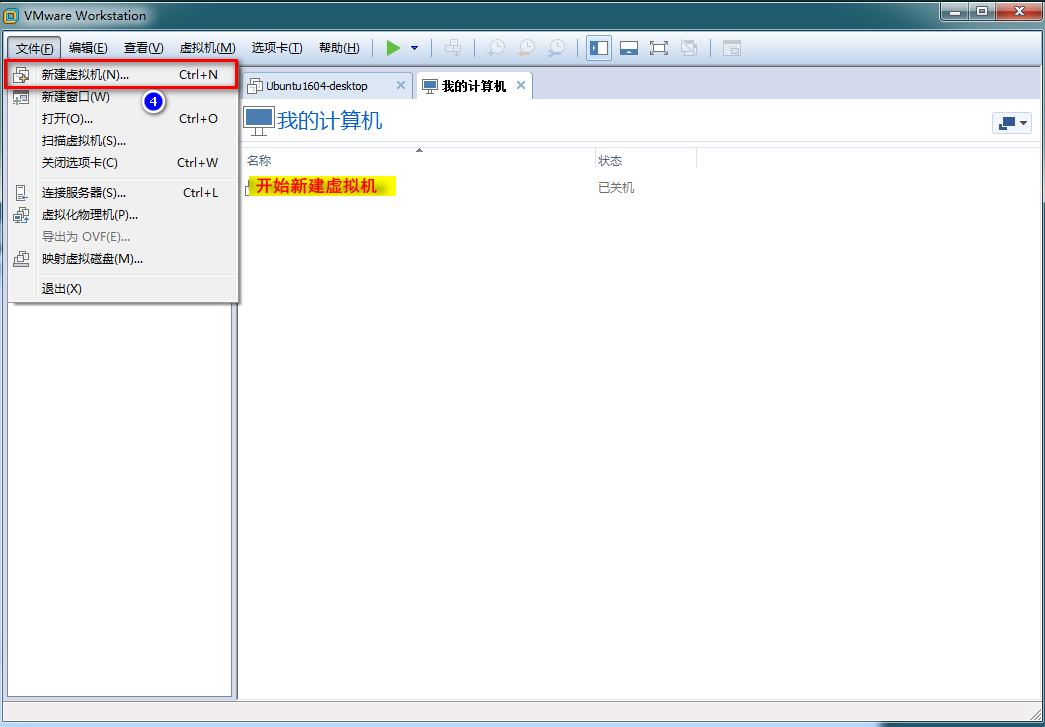Image resolution: width=1045 pixels, height=727 pixels.
Task: Choose 关闭选项卡(C) menu entry
Action: 123,163
